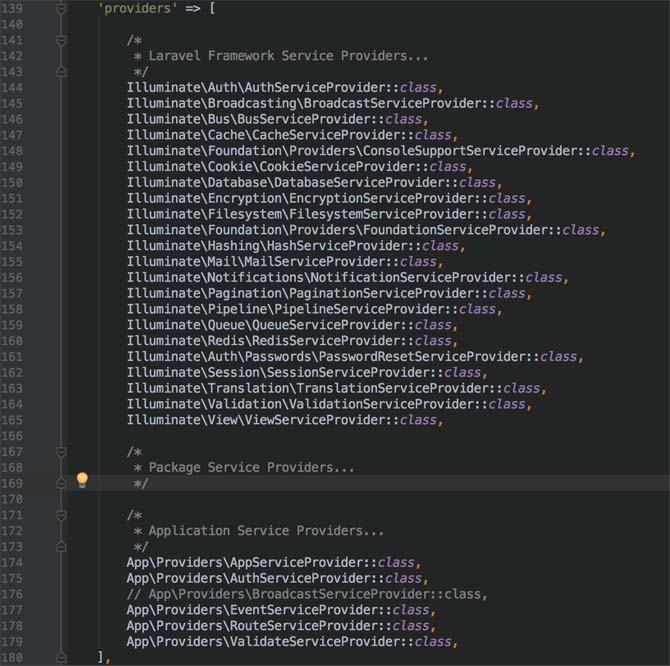This screenshot has width=670, height=666.
Task: Click line number 150 in the gutter
Action: [x=12, y=182]
